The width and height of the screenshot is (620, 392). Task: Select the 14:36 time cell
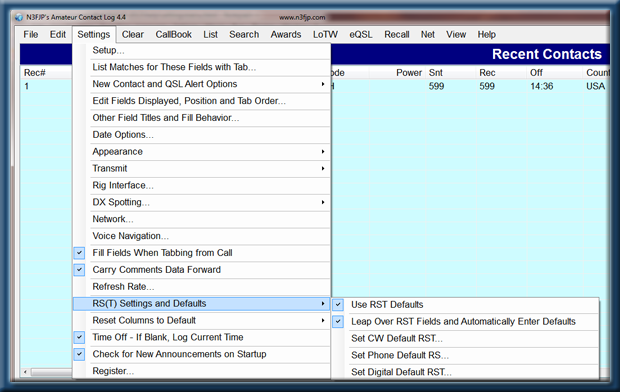pyautogui.click(x=542, y=86)
